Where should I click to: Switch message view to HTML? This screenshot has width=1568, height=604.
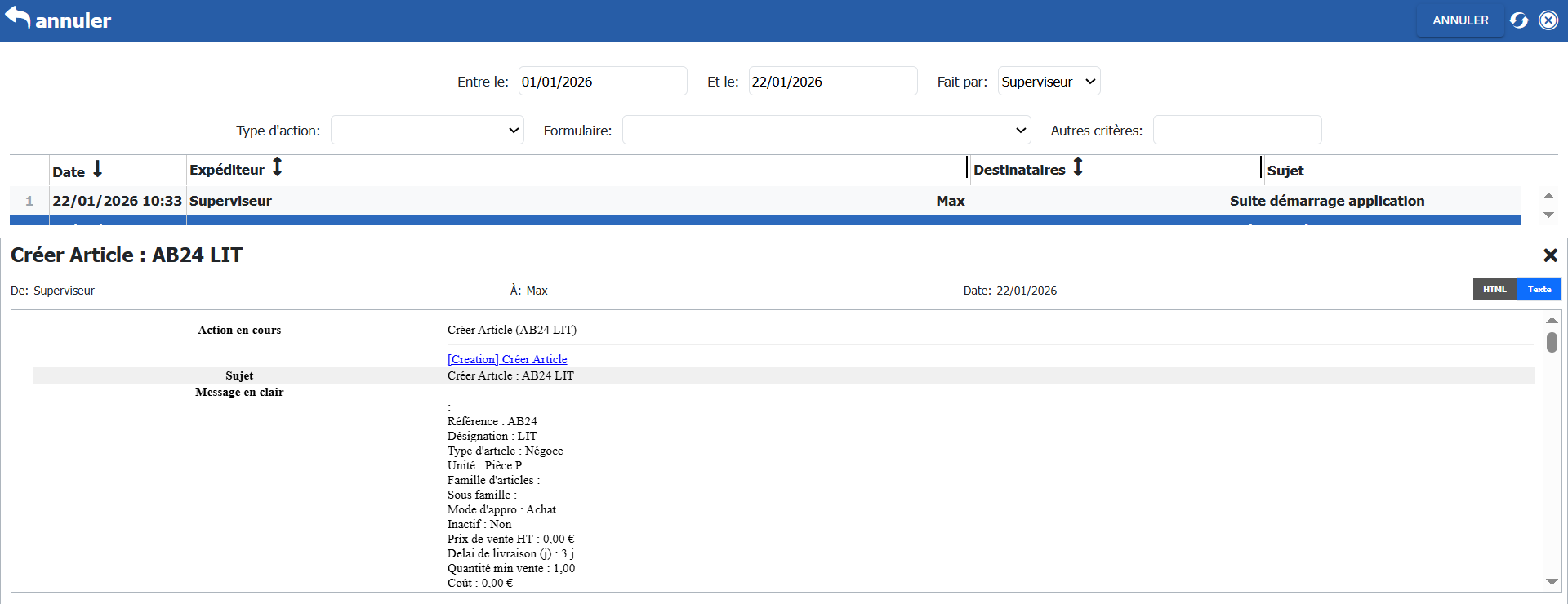[1494, 290]
